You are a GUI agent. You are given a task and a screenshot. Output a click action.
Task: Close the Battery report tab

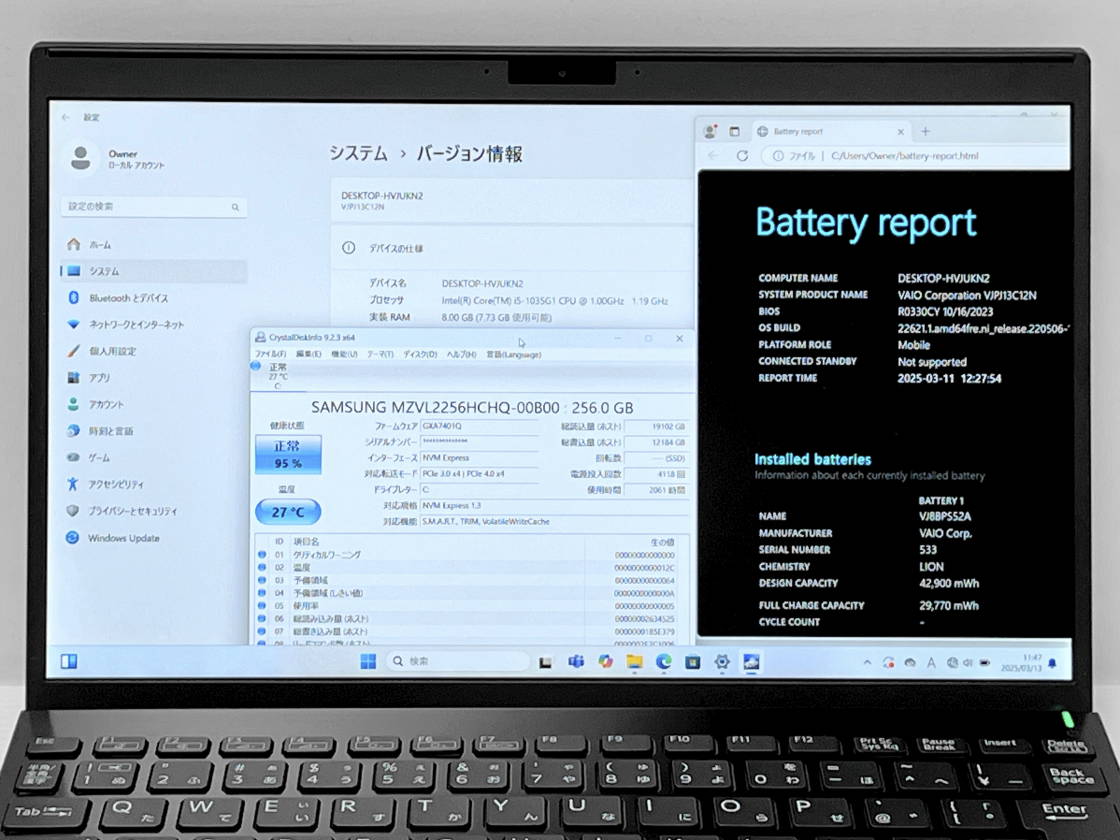901,131
